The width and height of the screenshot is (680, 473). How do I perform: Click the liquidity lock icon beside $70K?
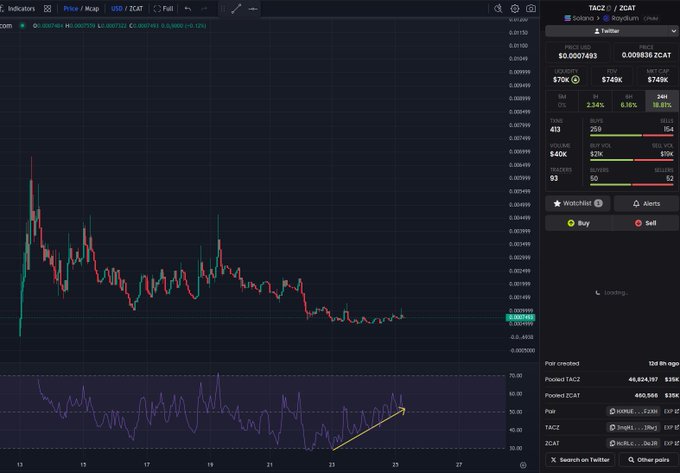pyautogui.click(x=575, y=79)
